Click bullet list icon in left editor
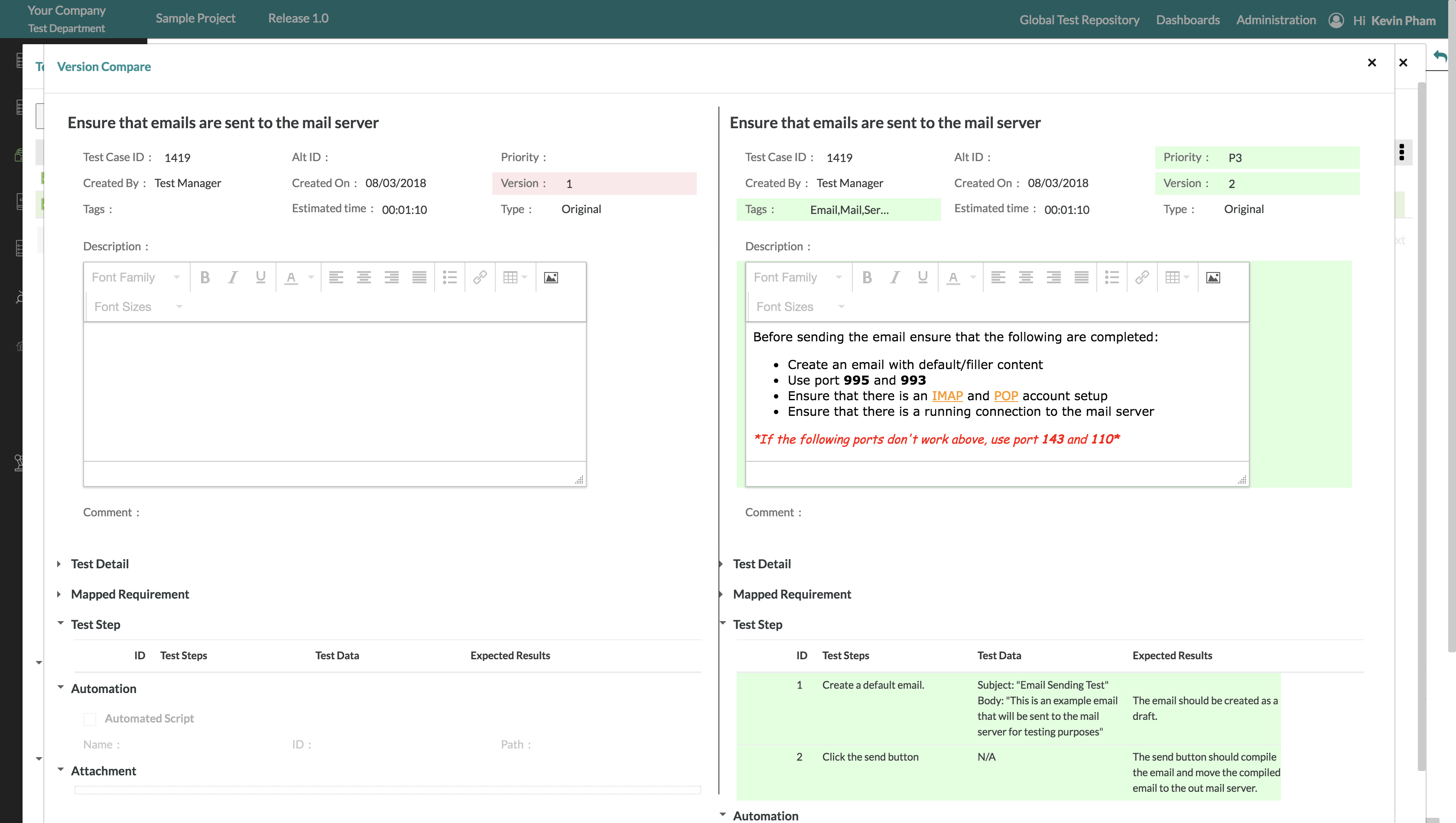1456x823 pixels. [449, 278]
